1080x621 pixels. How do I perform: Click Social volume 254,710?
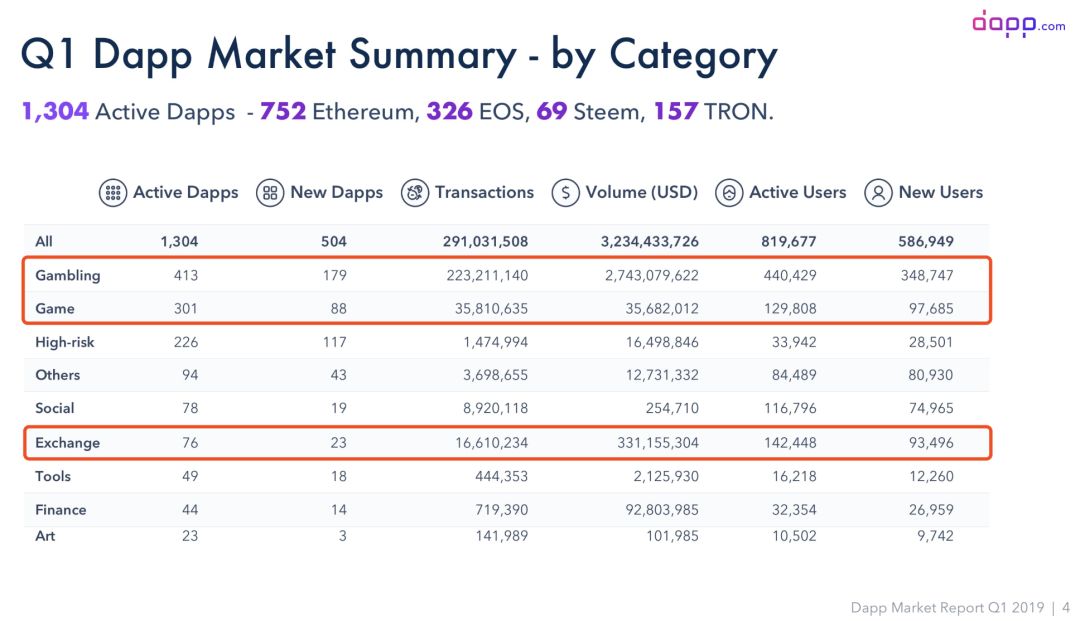(x=672, y=408)
